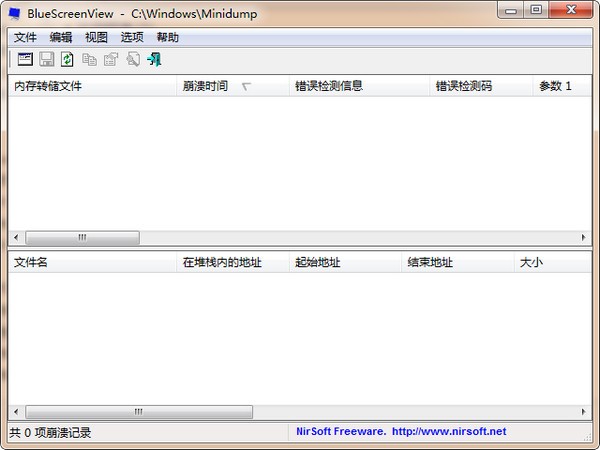Sort by 在堆栈内的地址 column header

coord(233,262)
